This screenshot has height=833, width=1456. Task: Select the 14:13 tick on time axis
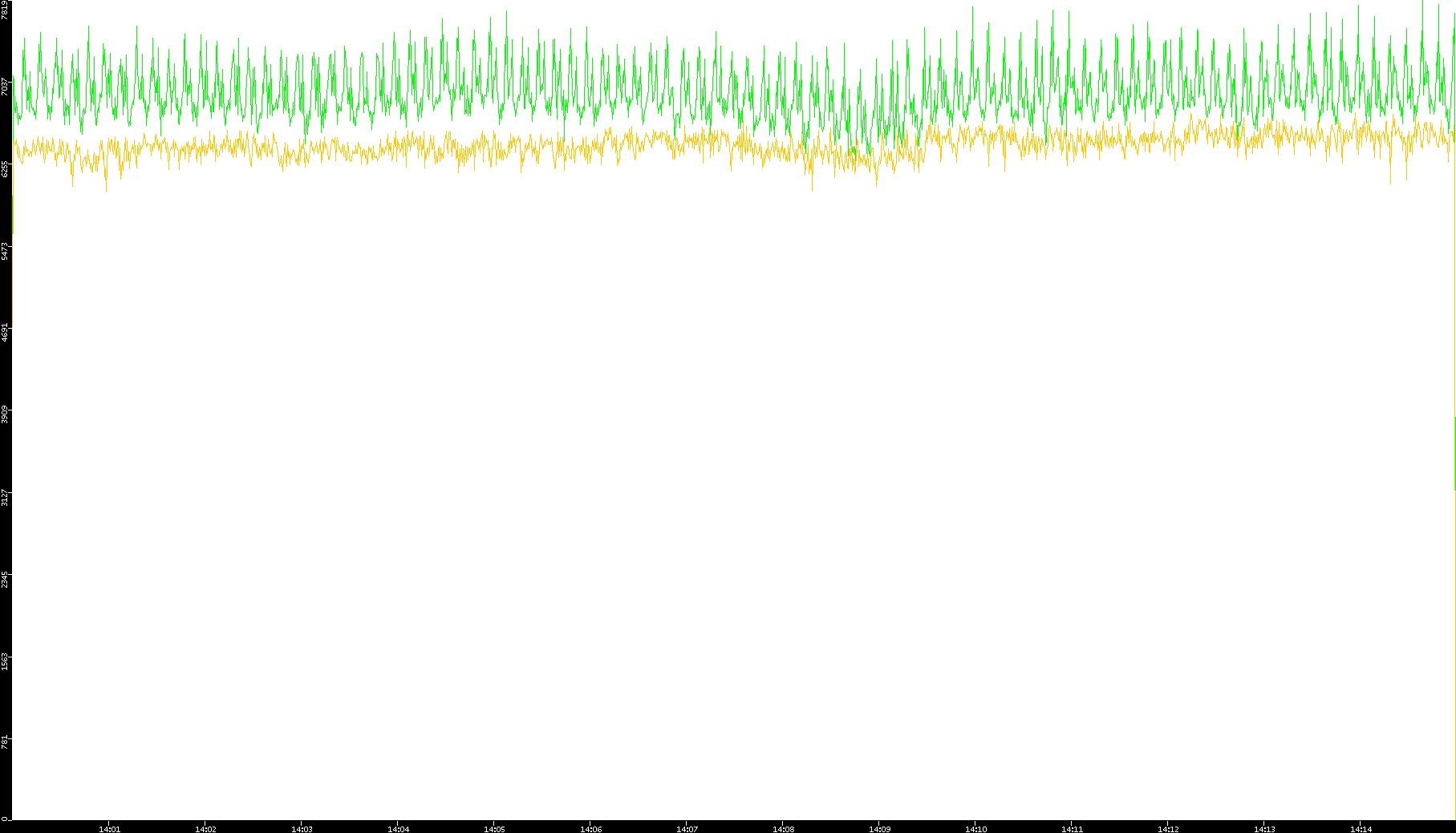coord(1264,829)
